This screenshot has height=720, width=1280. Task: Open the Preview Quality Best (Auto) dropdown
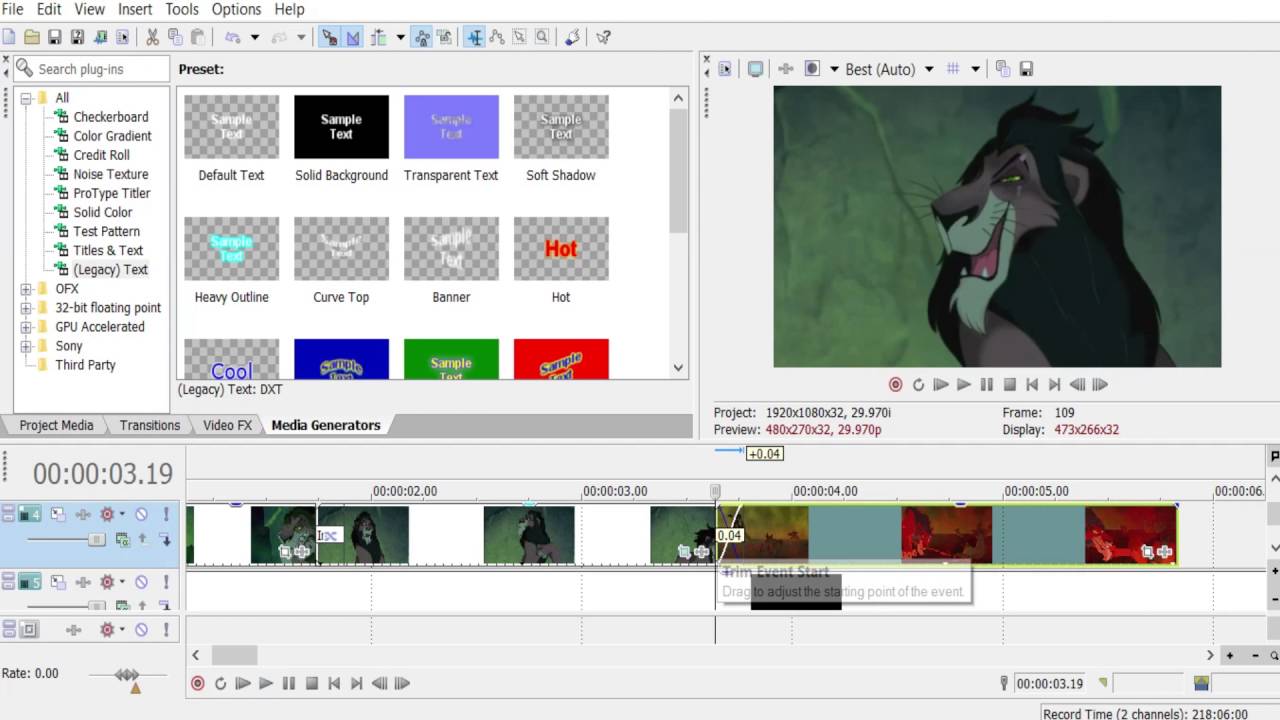click(889, 69)
